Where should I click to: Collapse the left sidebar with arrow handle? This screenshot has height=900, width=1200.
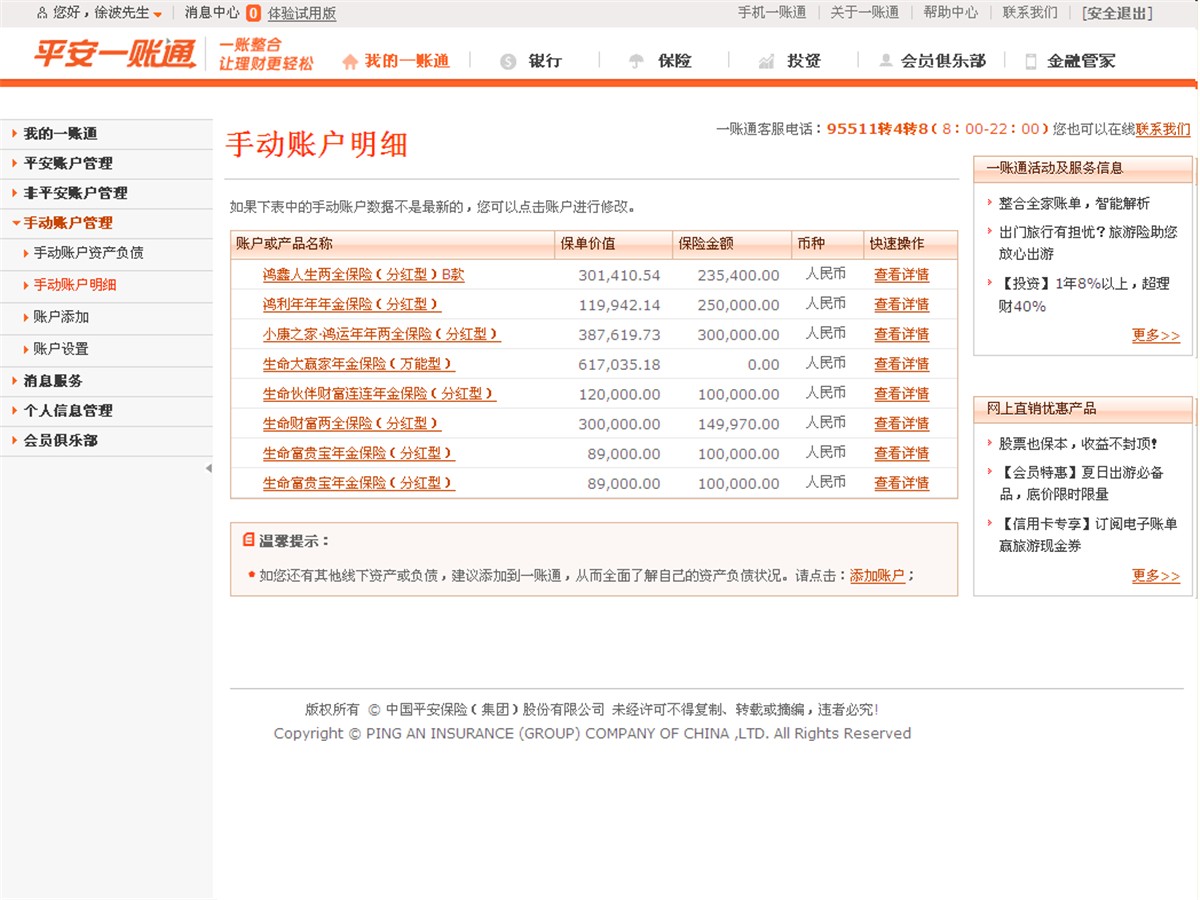[208, 468]
